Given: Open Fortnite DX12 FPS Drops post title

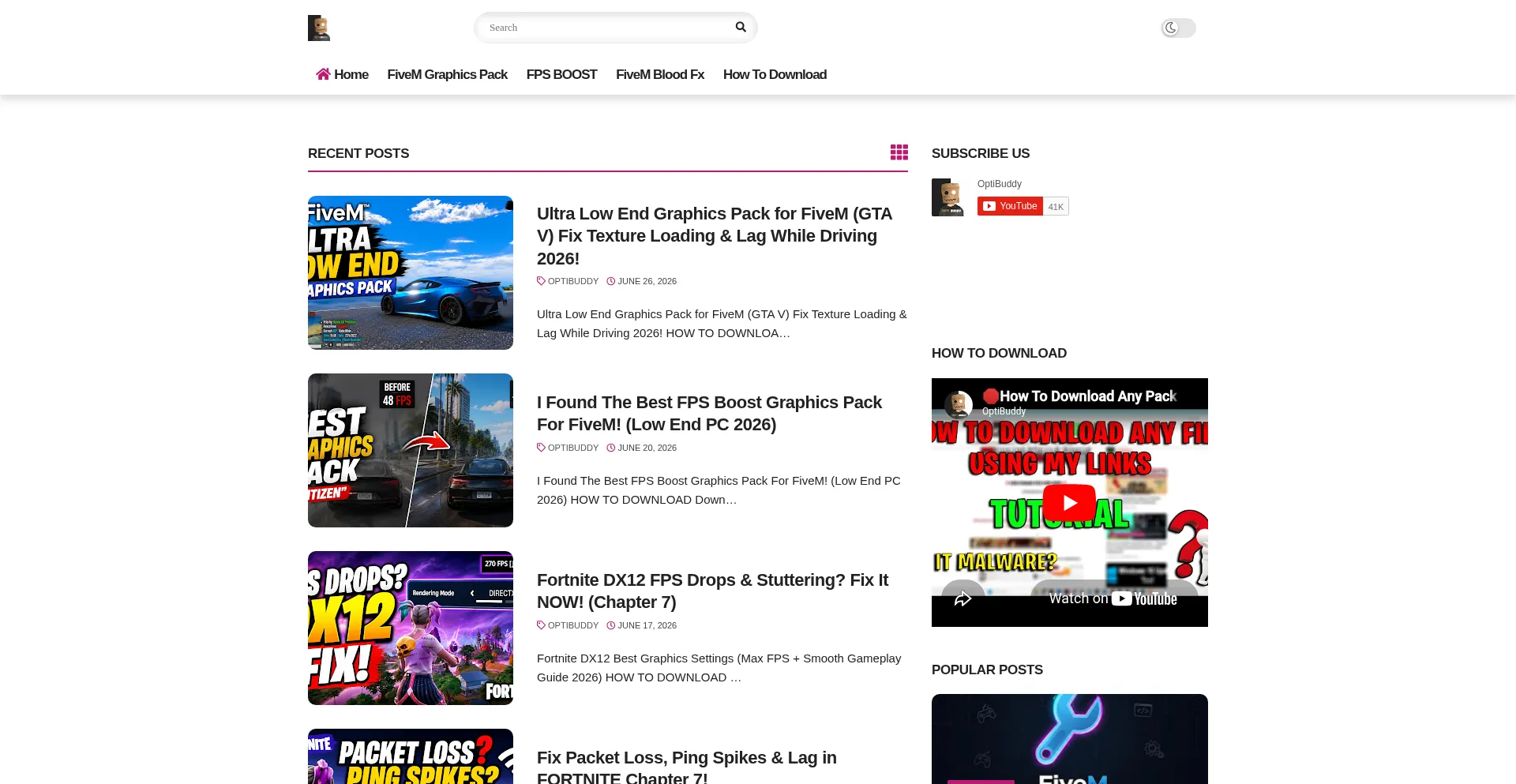Looking at the screenshot, I should pos(712,591).
